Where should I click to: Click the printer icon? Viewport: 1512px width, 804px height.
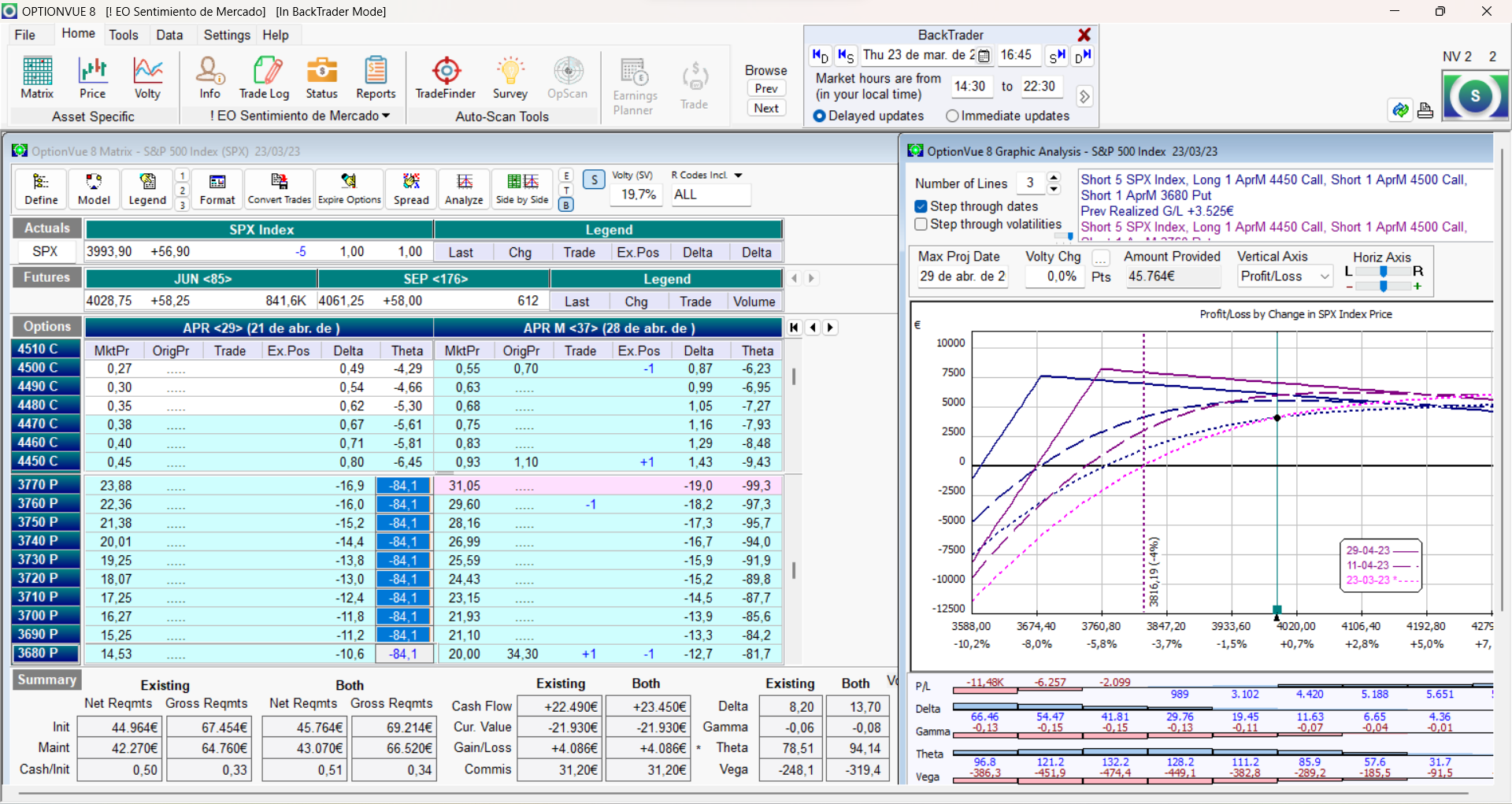click(x=1425, y=110)
